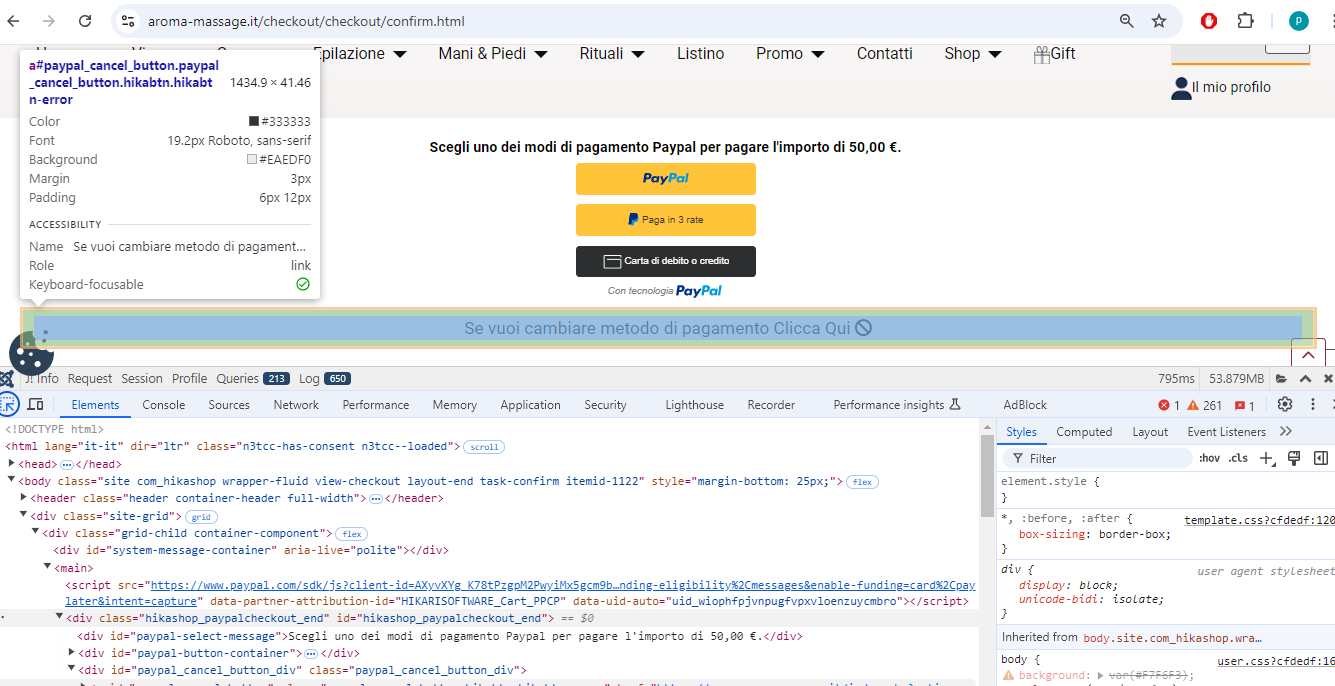Switch to the Console tab
This screenshot has height=686, width=1335.
click(164, 405)
